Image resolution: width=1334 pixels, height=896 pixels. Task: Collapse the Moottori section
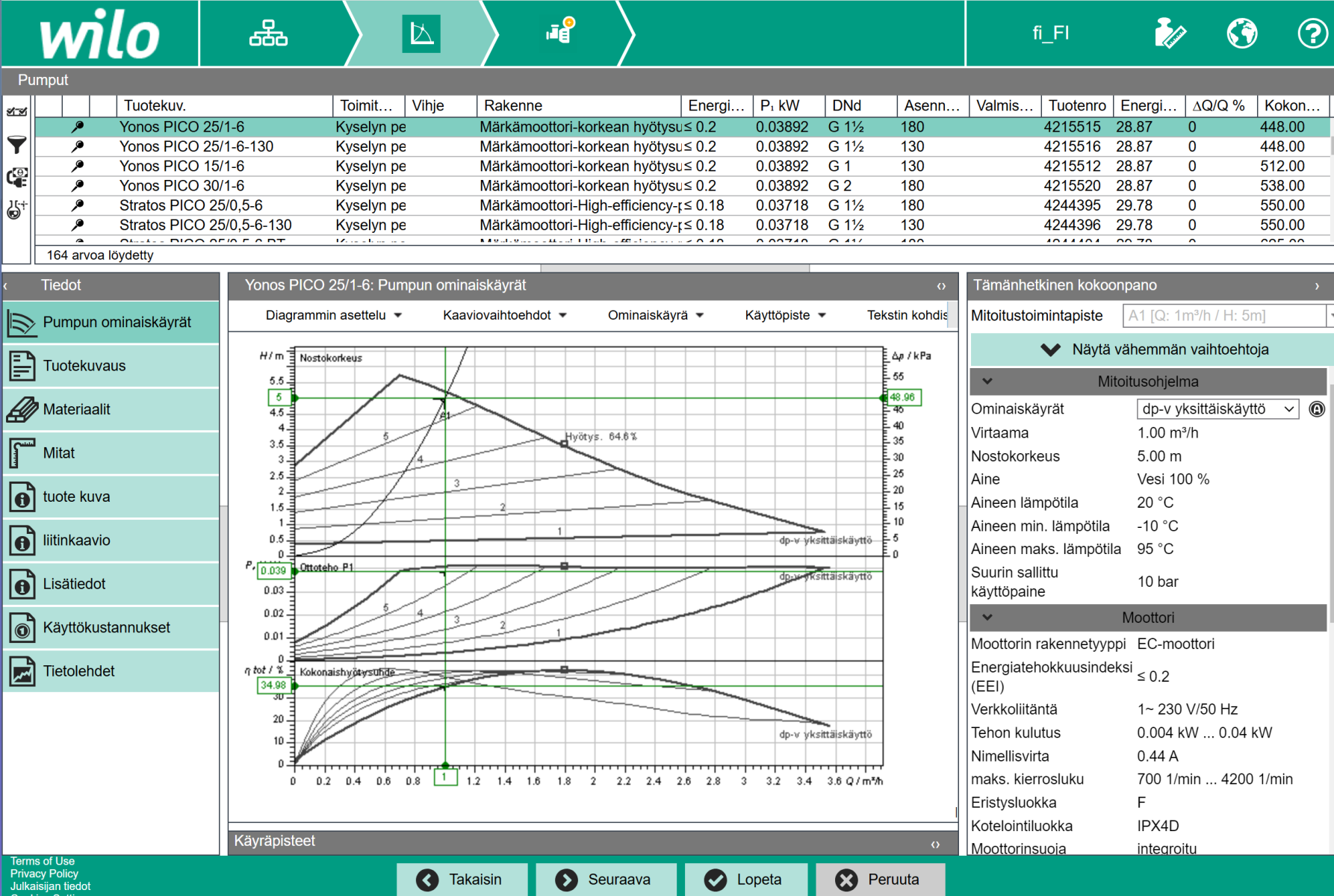point(987,617)
